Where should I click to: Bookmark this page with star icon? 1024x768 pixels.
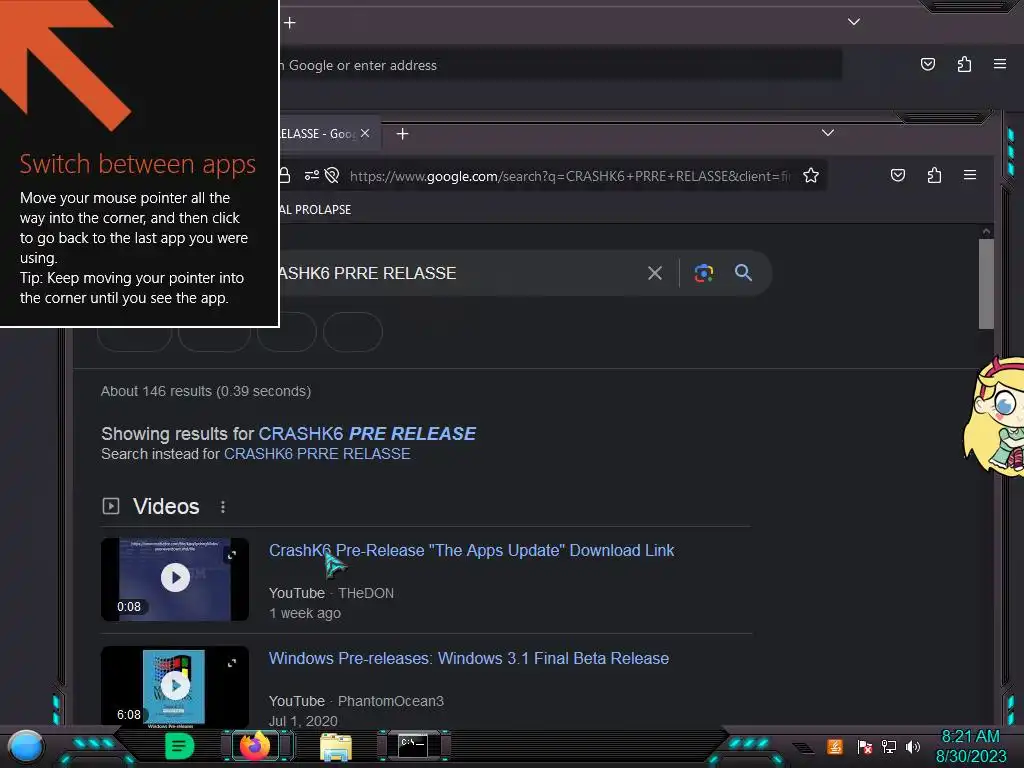pyautogui.click(x=810, y=175)
